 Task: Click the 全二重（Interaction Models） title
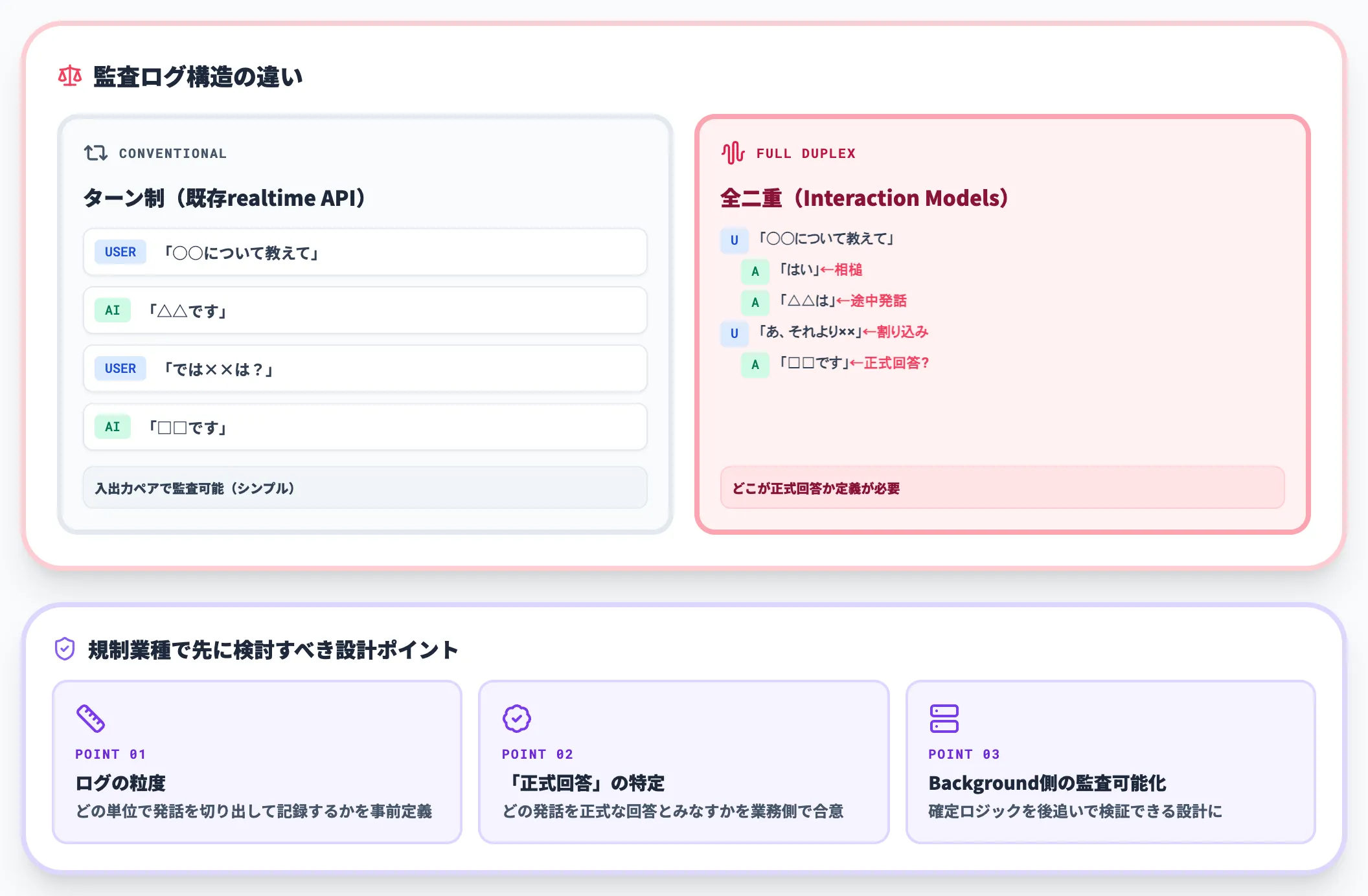pyautogui.click(x=865, y=197)
